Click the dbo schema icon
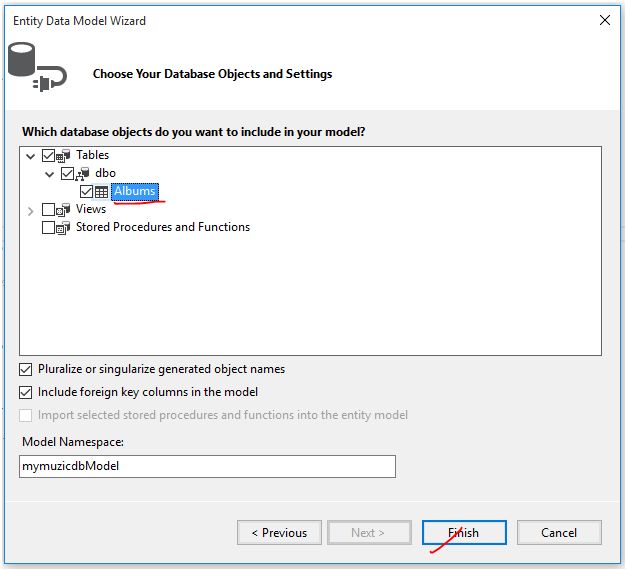Image resolution: width=627 pixels, height=571 pixels. coord(83,174)
